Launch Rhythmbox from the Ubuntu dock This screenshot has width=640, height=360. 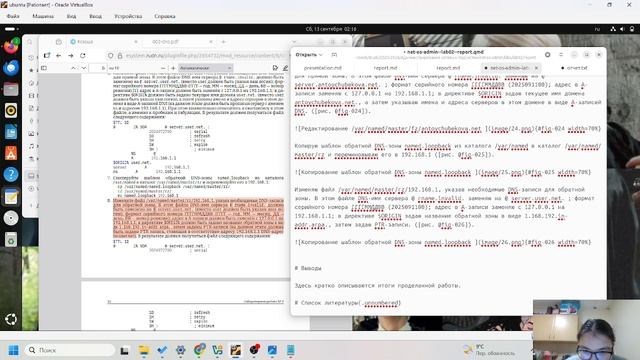pos(11,110)
